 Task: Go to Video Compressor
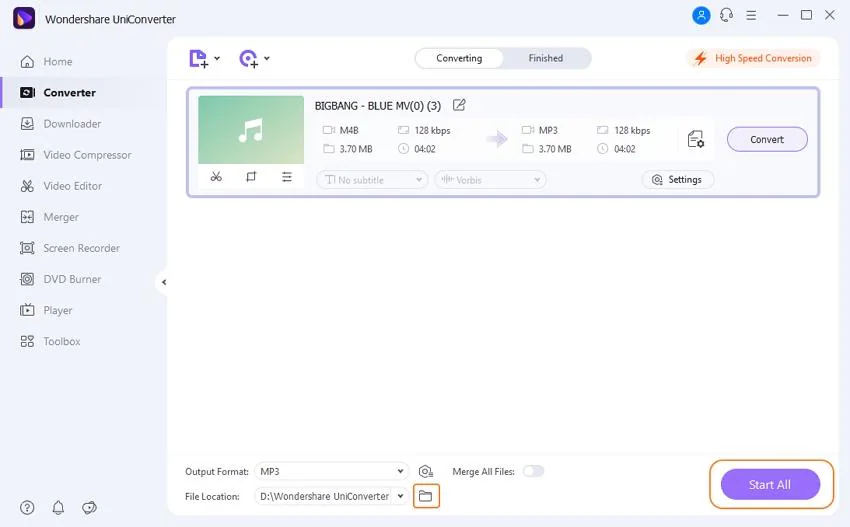tap(75, 155)
